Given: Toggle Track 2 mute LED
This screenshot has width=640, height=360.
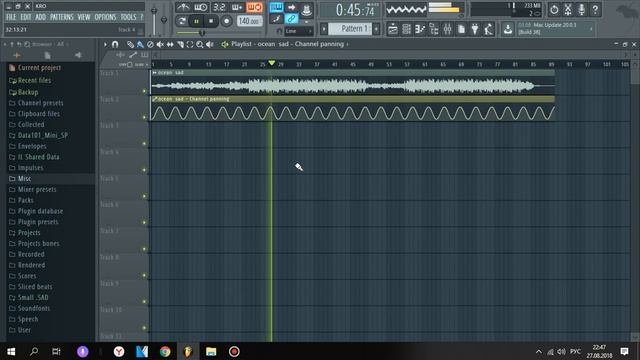Looking at the screenshot, I should (144, 118).
